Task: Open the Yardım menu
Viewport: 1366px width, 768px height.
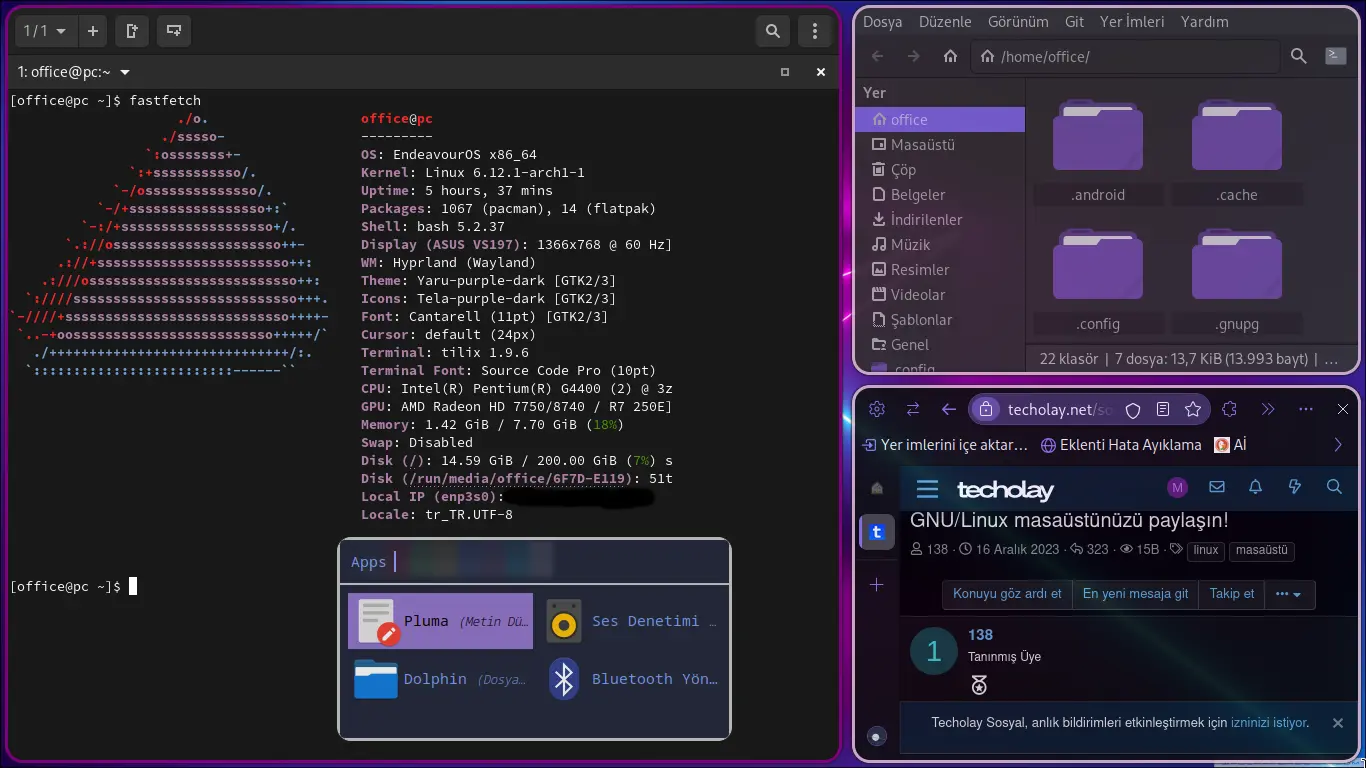Action: tap(1204, 21)
